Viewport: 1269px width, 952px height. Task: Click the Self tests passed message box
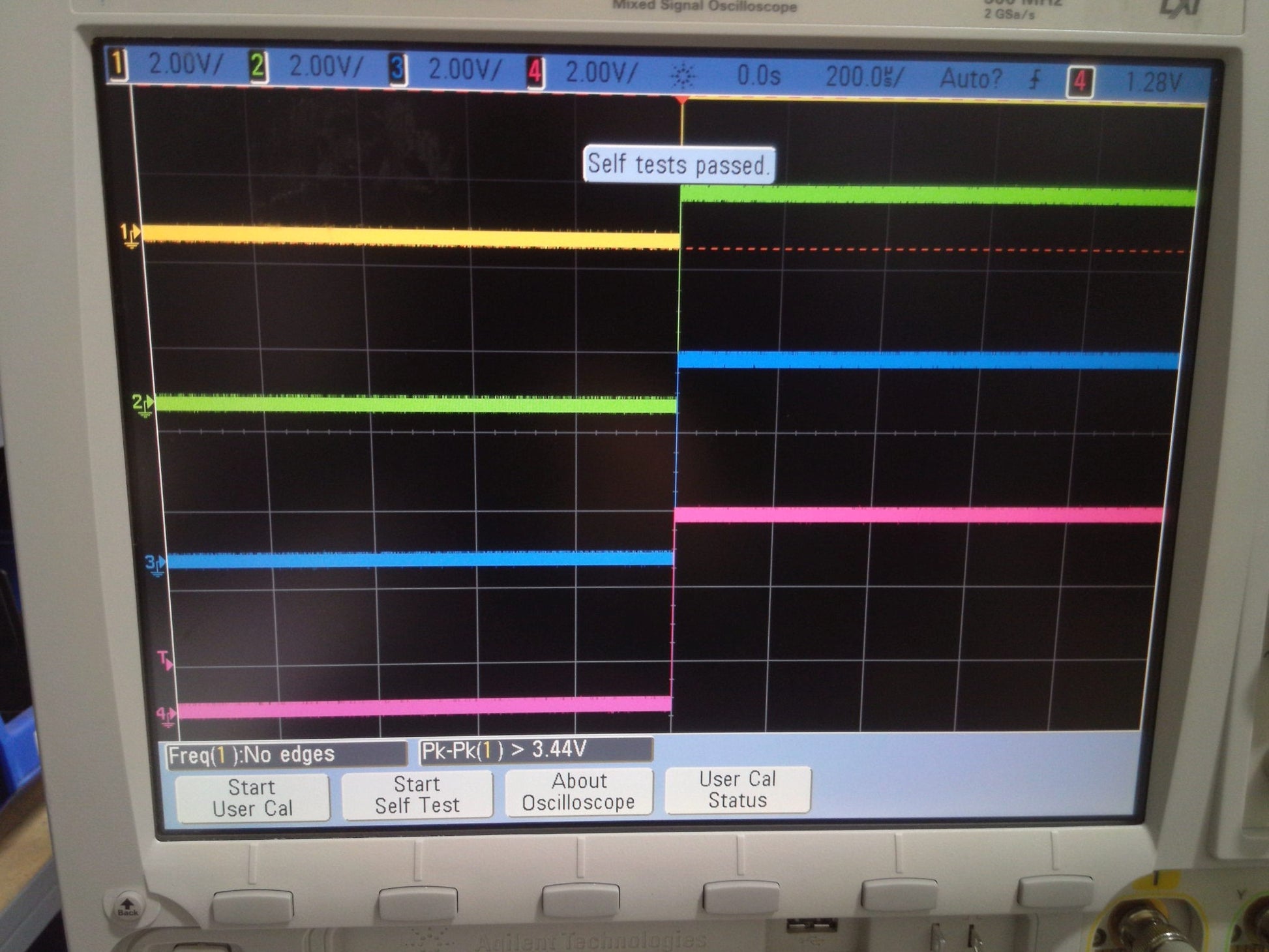(679, 164)
